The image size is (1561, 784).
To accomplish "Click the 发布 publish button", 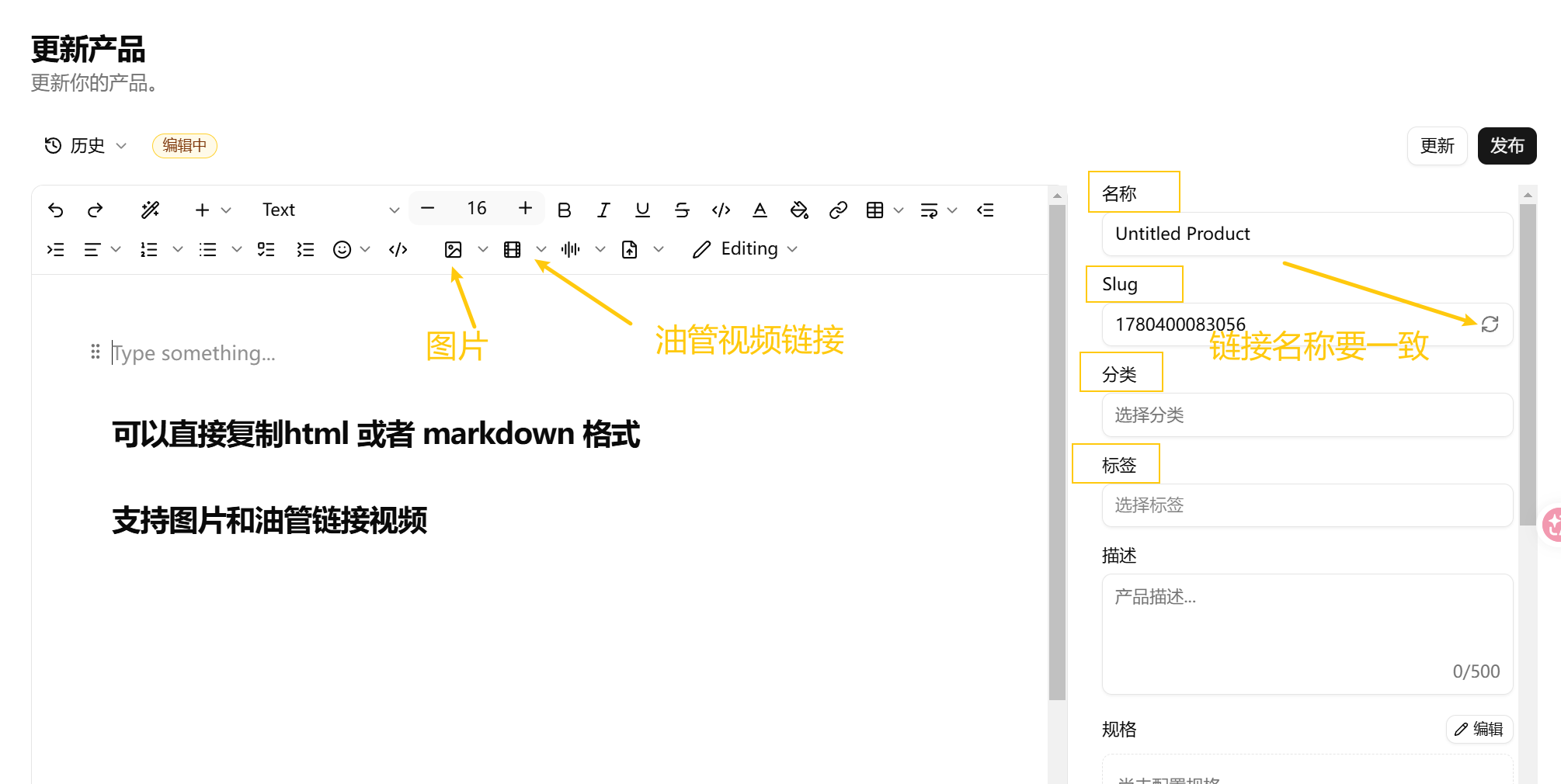I will point(1507,145).
